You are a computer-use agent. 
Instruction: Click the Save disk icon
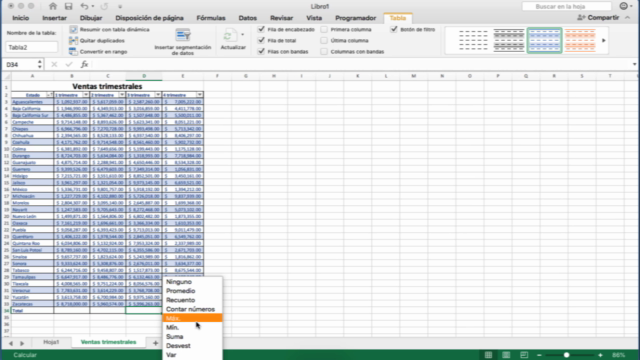pos(68,6)
